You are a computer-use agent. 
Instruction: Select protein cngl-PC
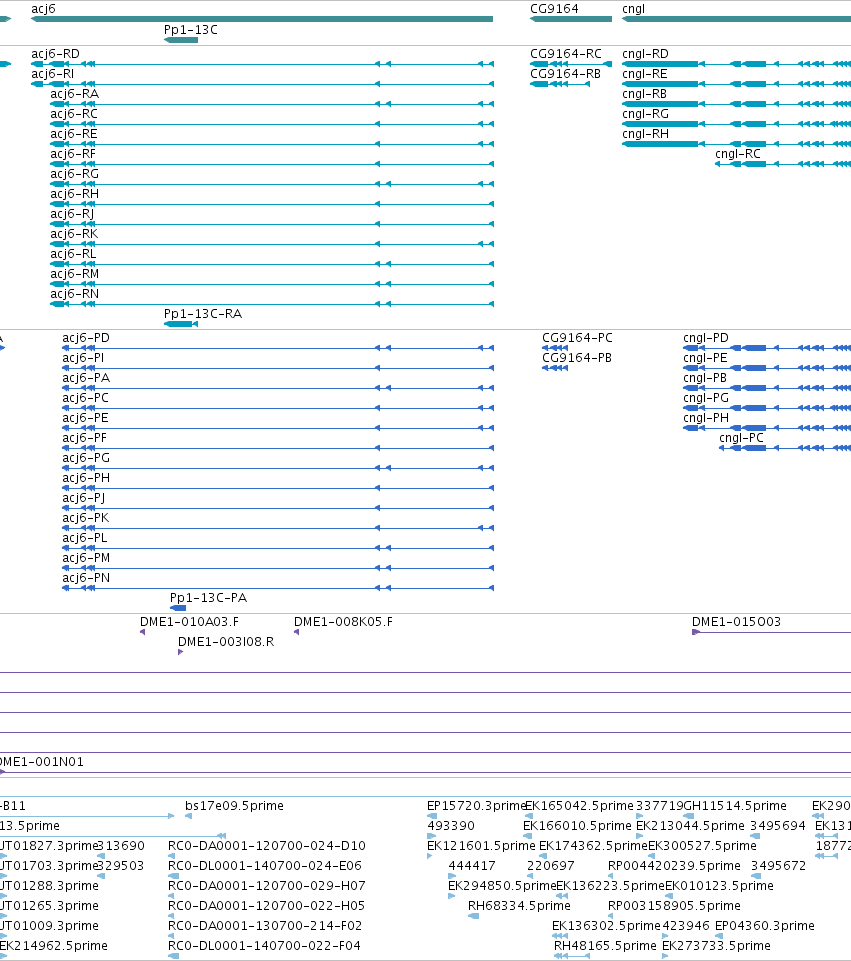741,438
